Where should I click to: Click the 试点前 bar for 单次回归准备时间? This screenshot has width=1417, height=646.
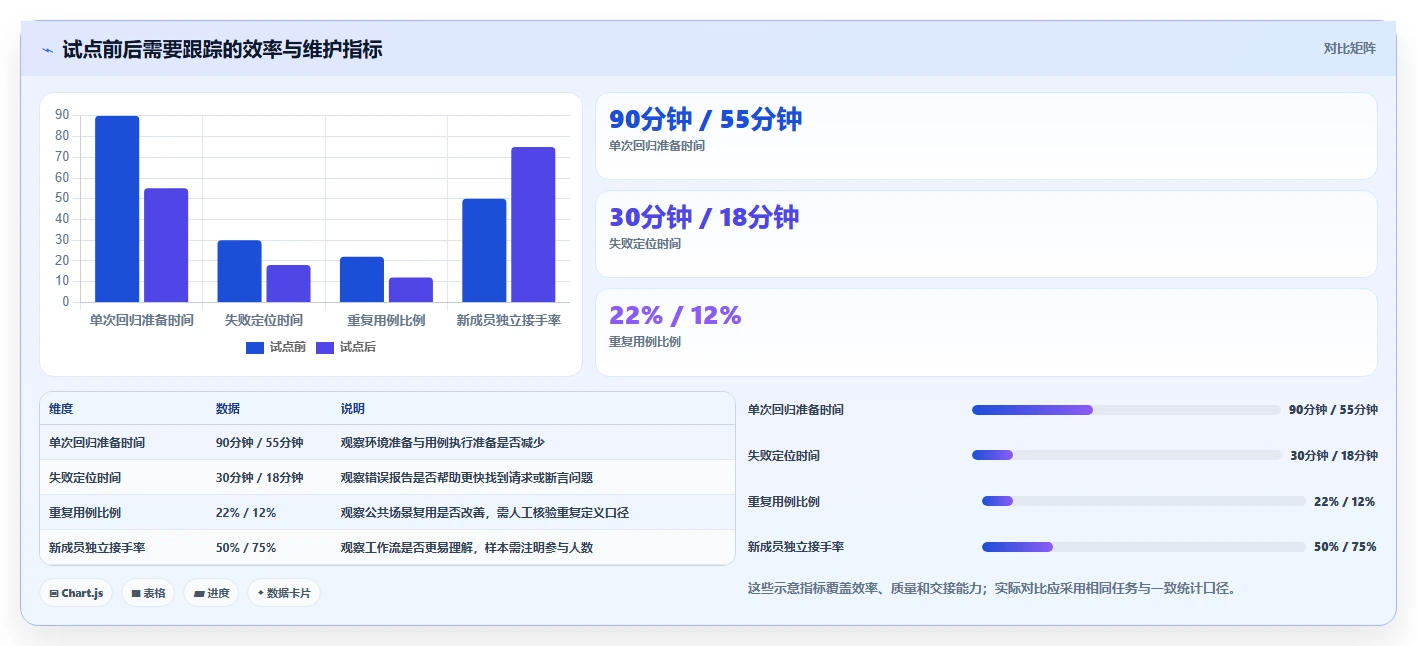click(x=117, y=209)
